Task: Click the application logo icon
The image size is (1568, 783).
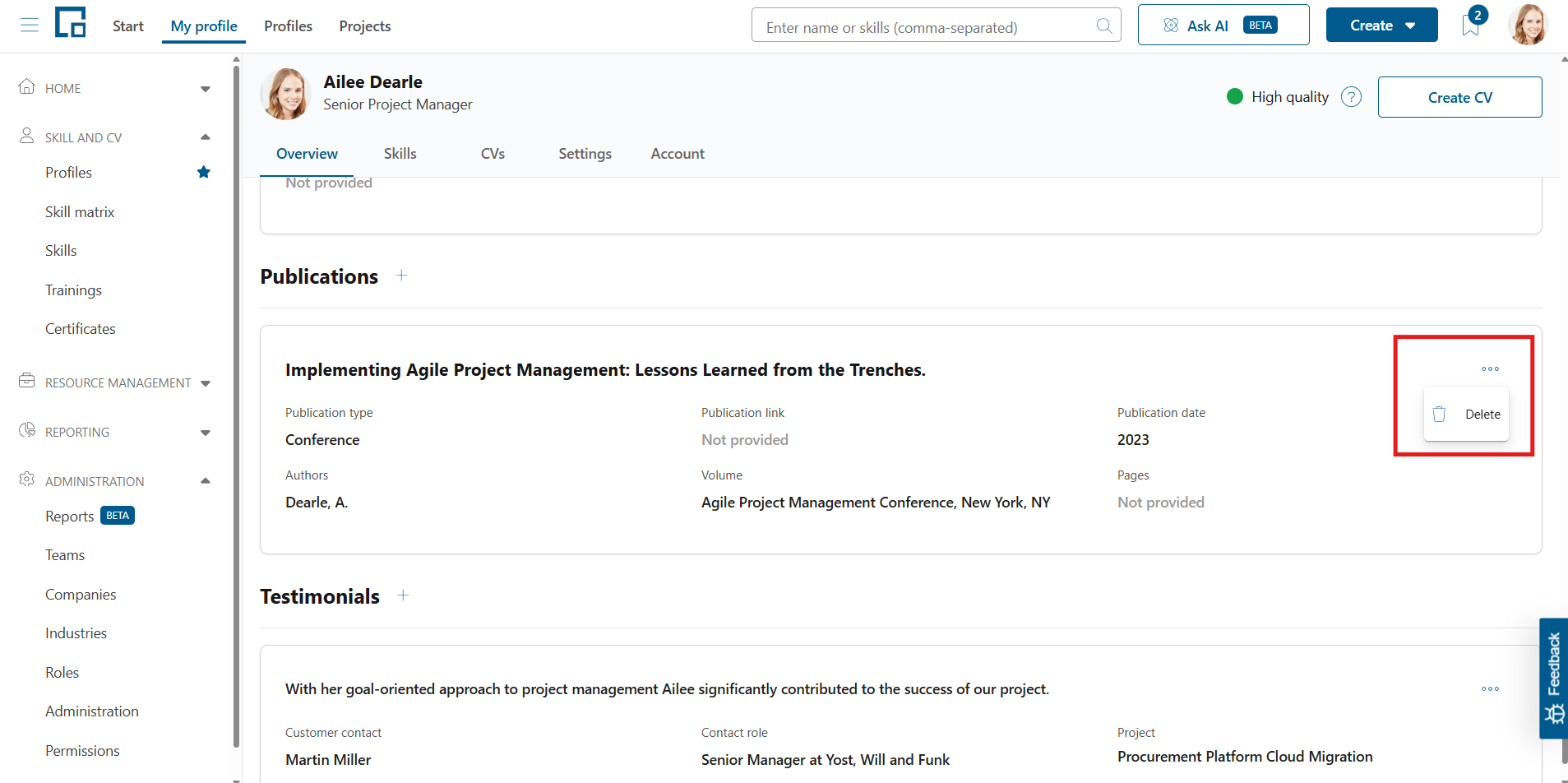Action: point(71,22)
